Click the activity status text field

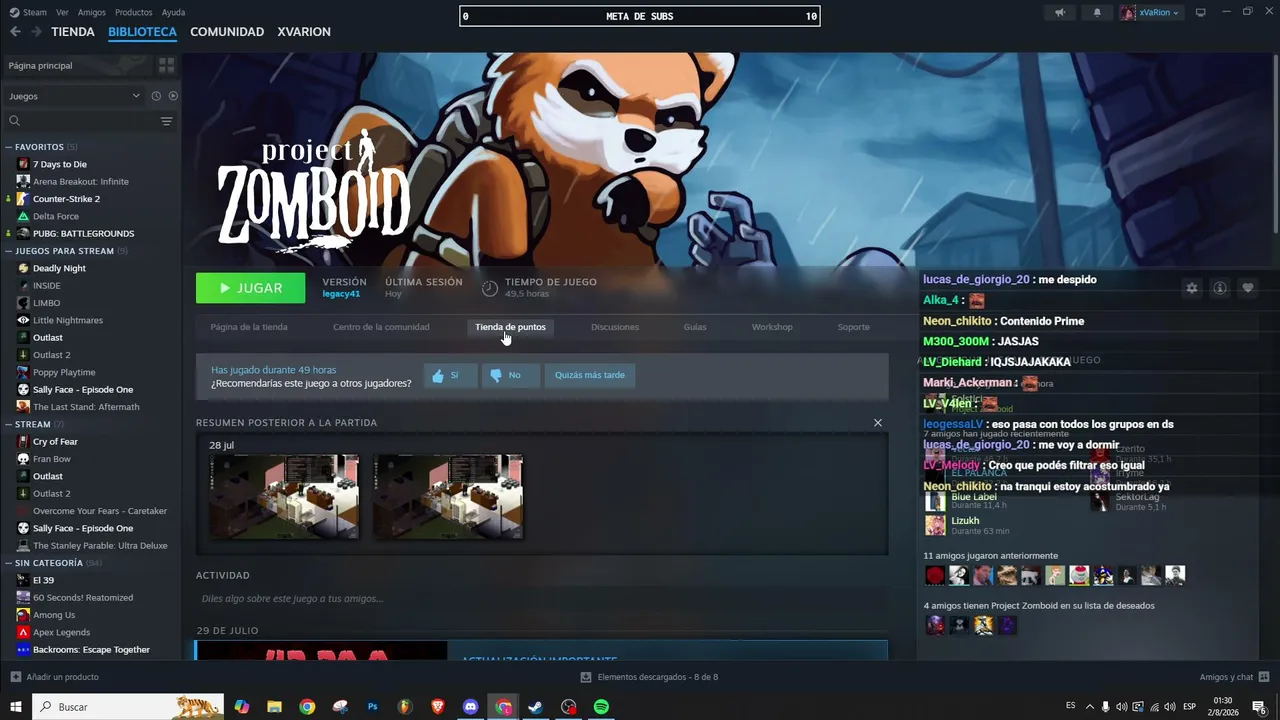[541, 599]
